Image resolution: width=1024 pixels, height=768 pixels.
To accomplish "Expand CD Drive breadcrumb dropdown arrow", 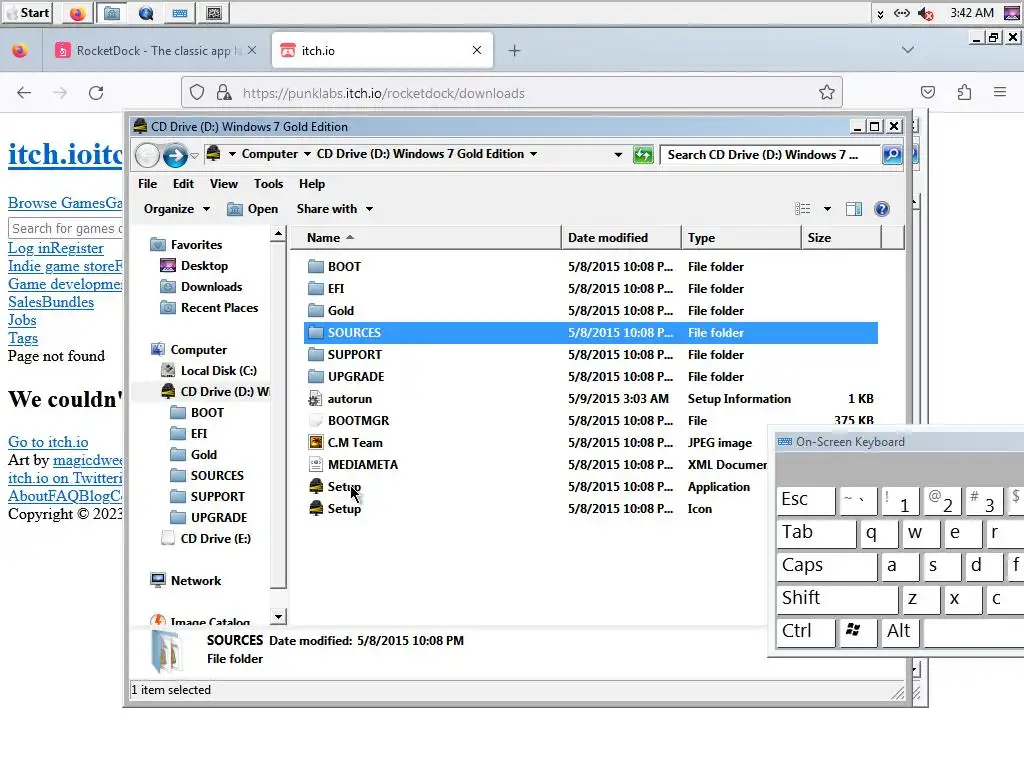I will click(x=534, y=154).
